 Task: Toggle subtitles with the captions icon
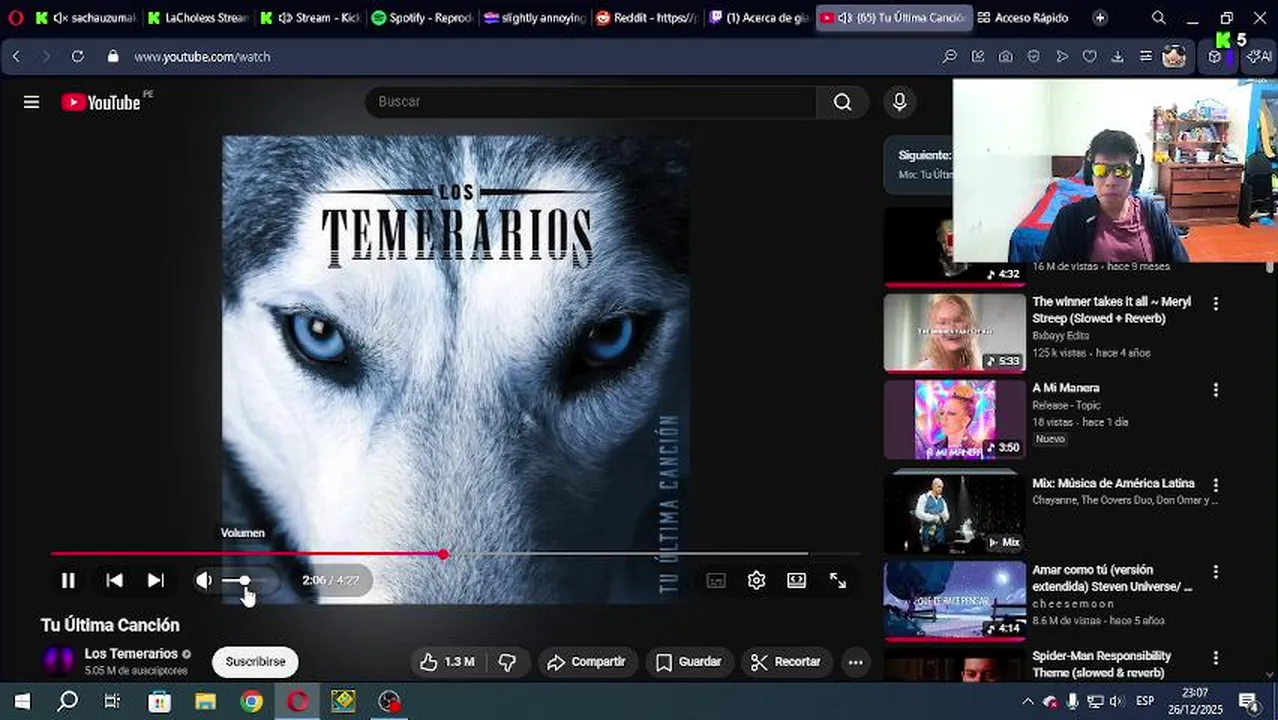(716, 580)
